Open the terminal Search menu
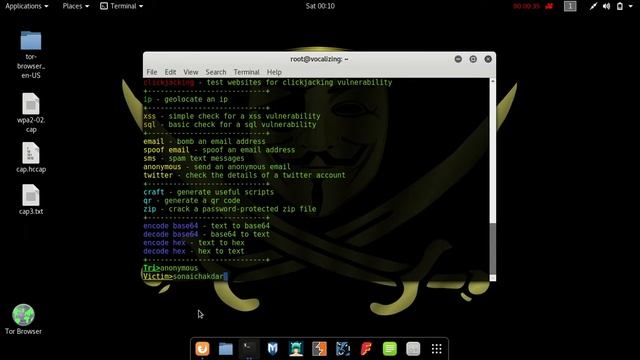This screenshot has height=360, width=640. pos(216,72)
